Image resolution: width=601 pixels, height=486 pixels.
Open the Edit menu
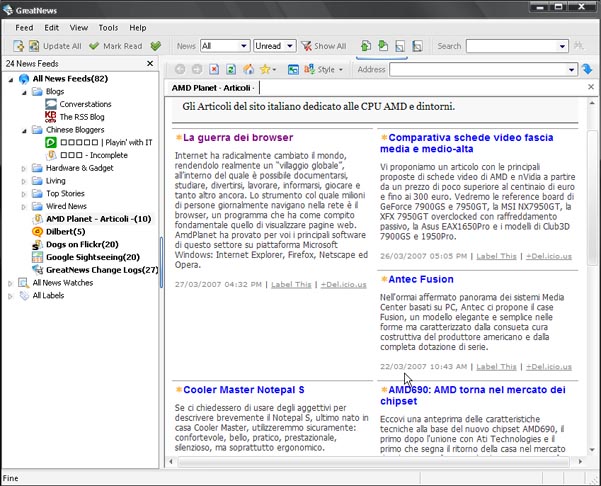(51, 28)
